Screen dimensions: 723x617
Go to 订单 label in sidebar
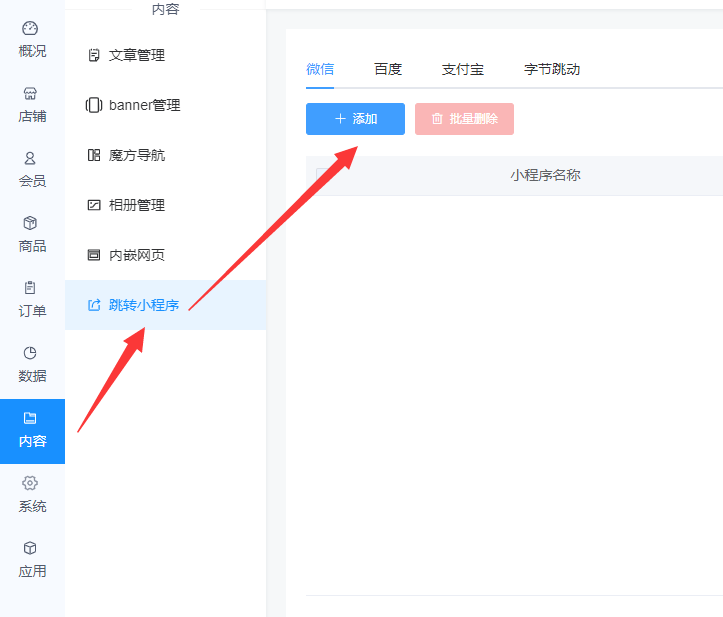tap(32, 311)
